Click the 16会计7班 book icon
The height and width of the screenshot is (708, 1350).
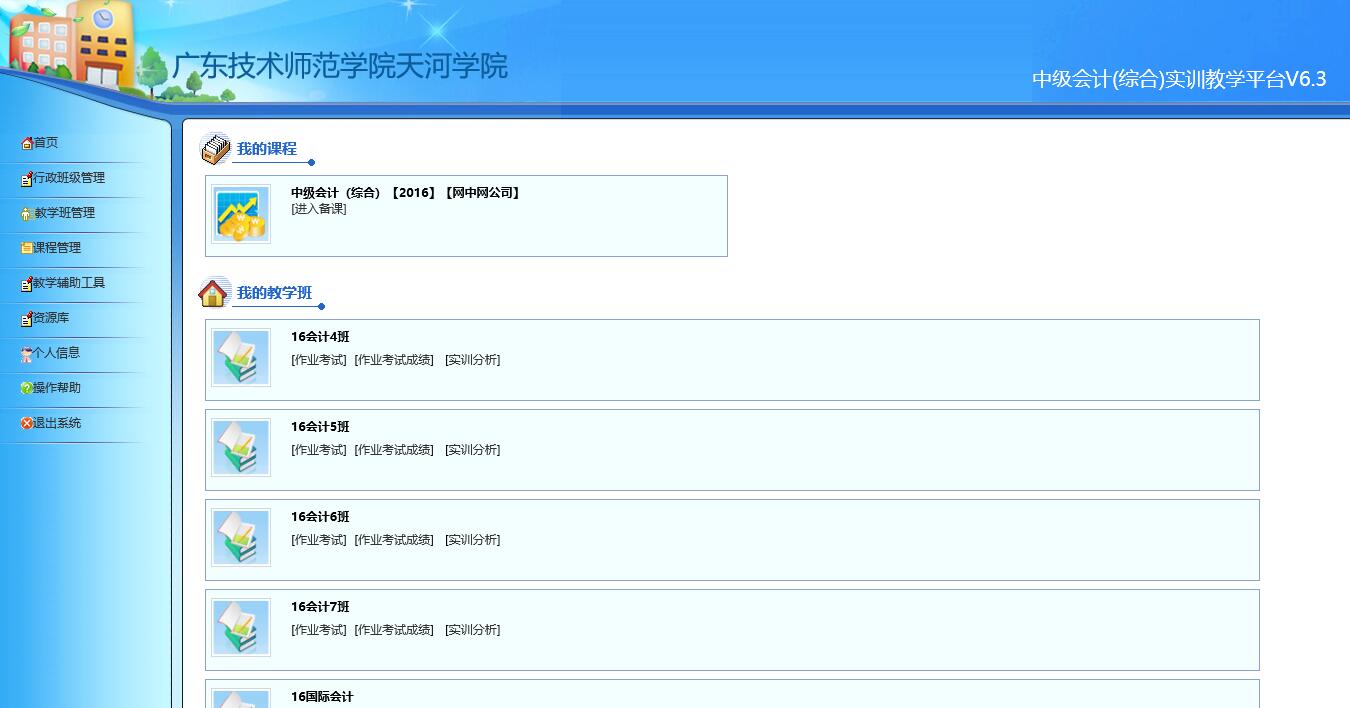[241, 628]
